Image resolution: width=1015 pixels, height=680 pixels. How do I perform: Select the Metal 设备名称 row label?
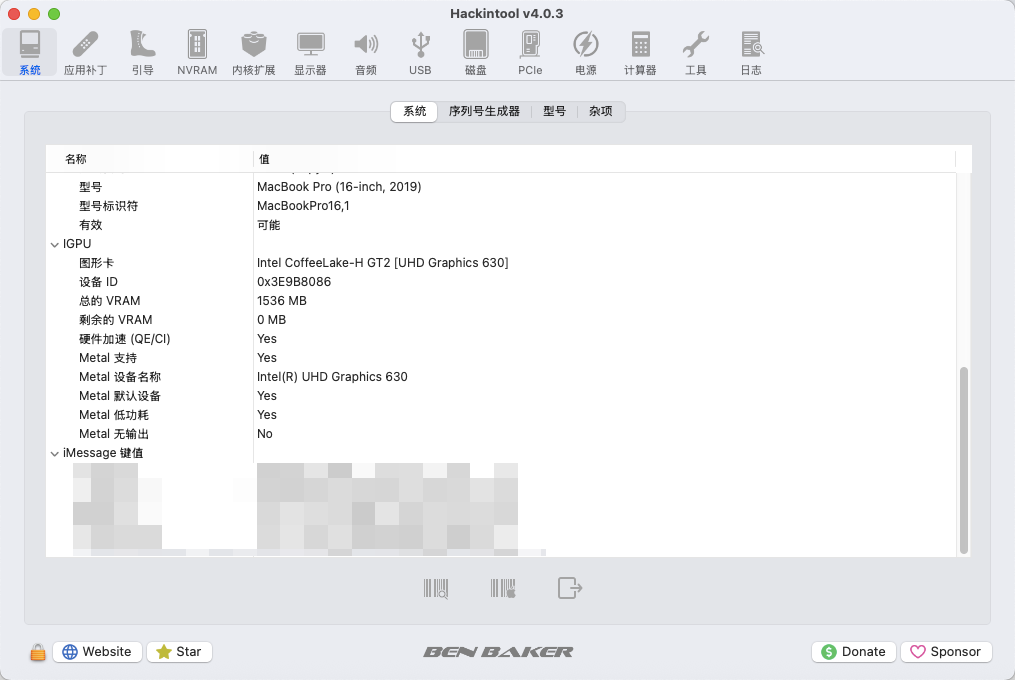pyautogui.click(x=120, y=377)
